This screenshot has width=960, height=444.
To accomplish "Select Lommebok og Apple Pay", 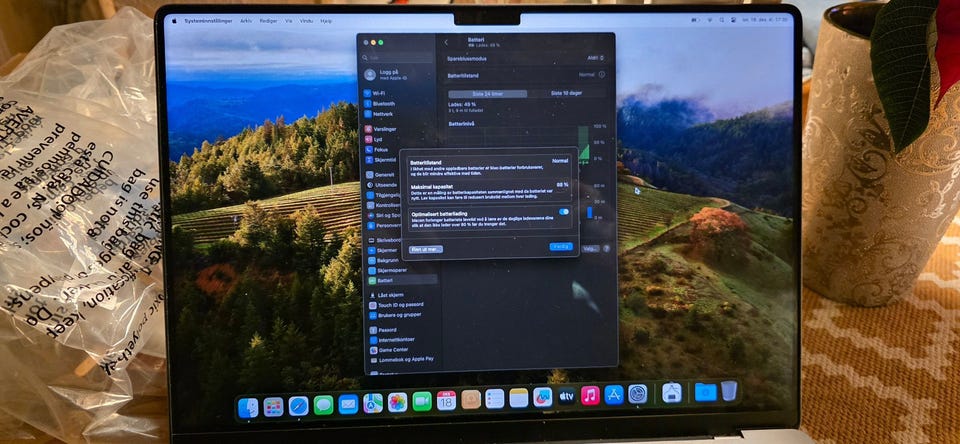I will click(402, 359).
